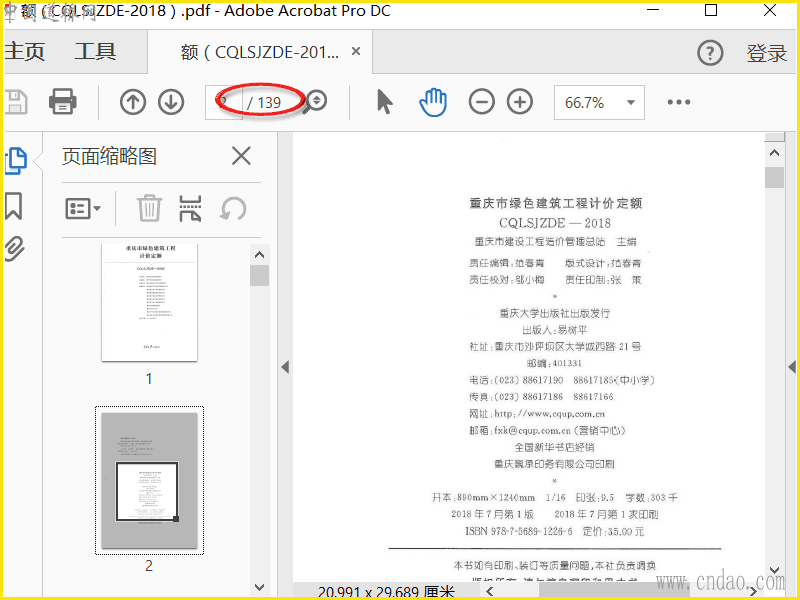Image resolution: width=800 pixels, height=600 pixels.
Task: Click the page number input field
Action: click(223, 103)
